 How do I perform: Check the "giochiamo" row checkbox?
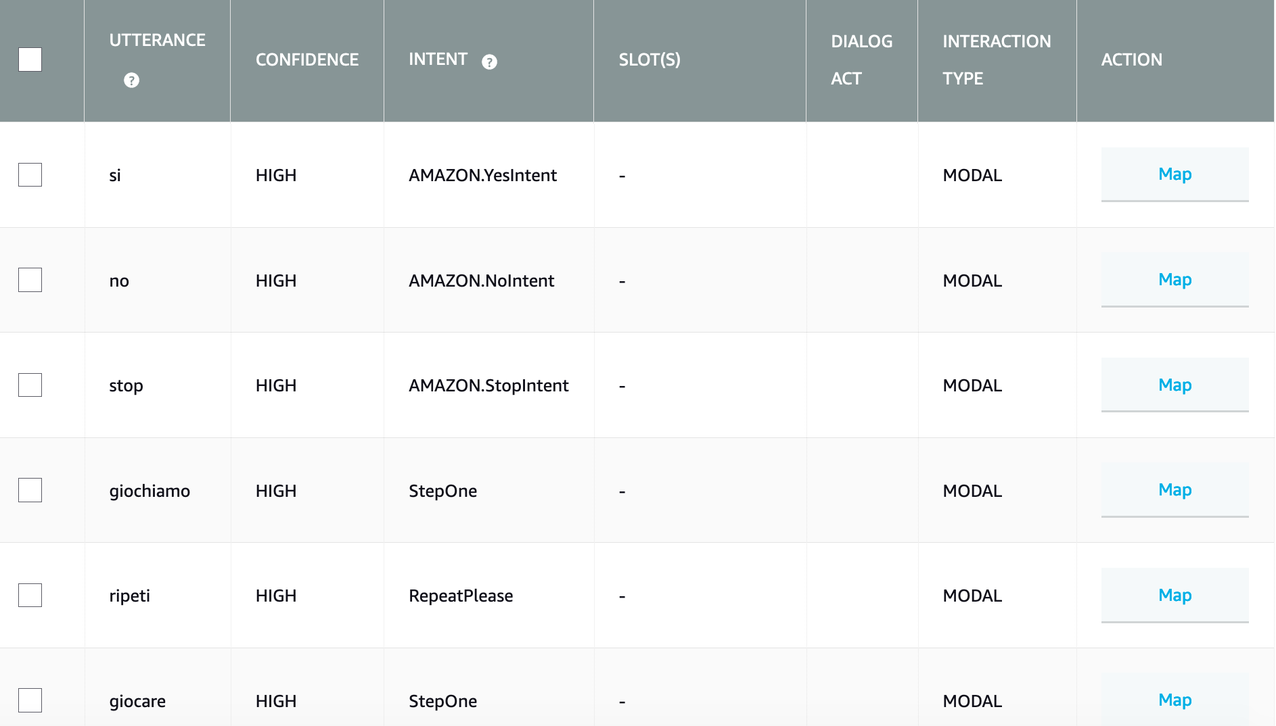point(30,490)
